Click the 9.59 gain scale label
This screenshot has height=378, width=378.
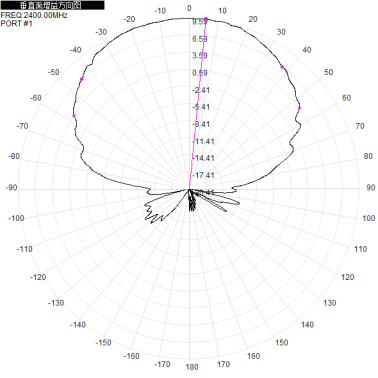click(x=200, y=22)
